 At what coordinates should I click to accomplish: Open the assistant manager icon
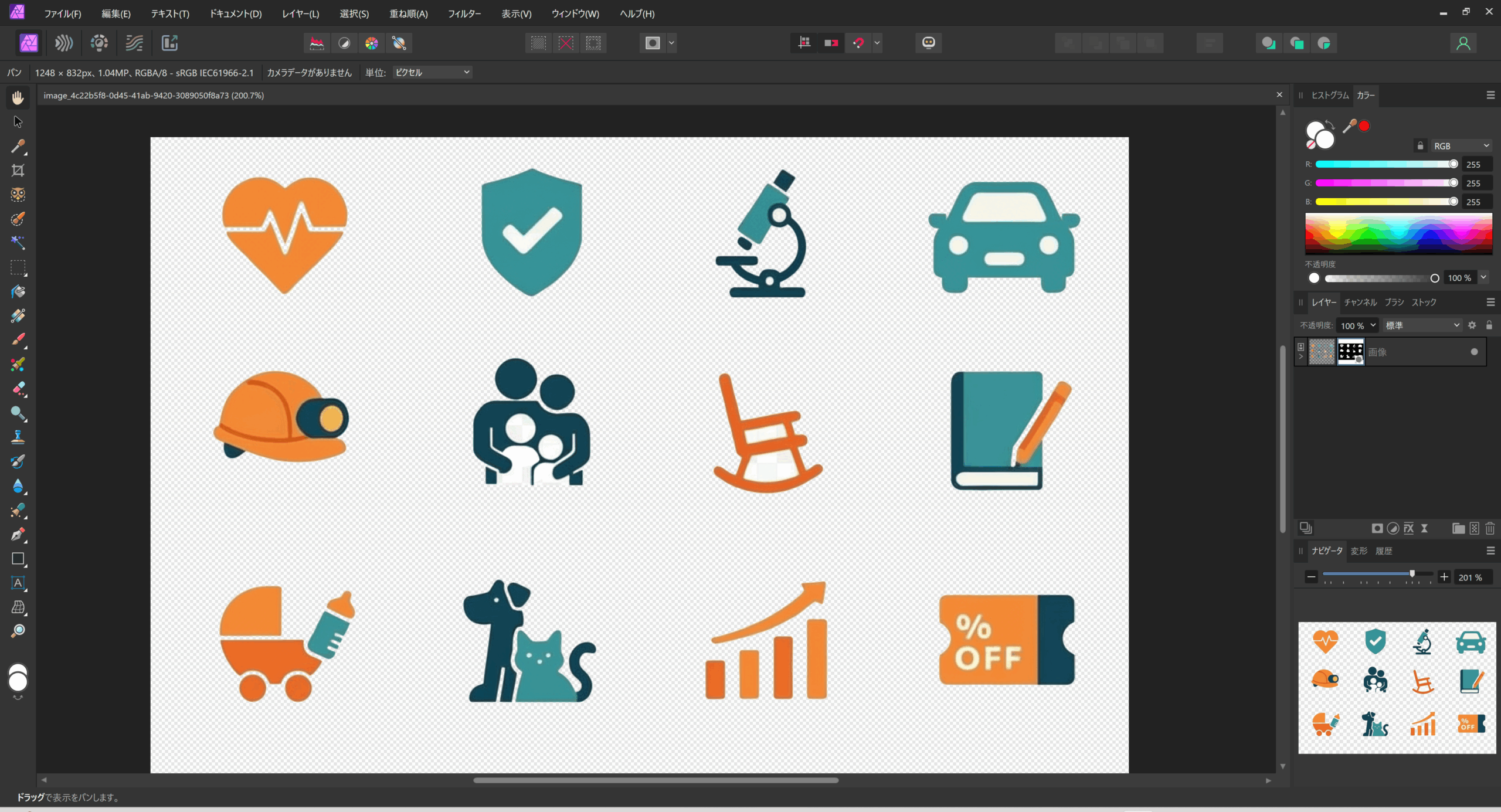click(x=928, y=43)
